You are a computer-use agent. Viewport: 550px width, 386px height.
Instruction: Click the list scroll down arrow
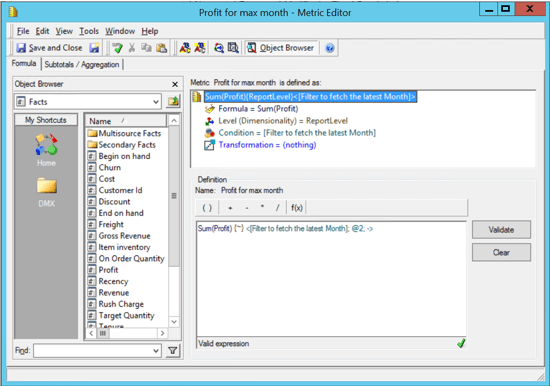[174, 321]
